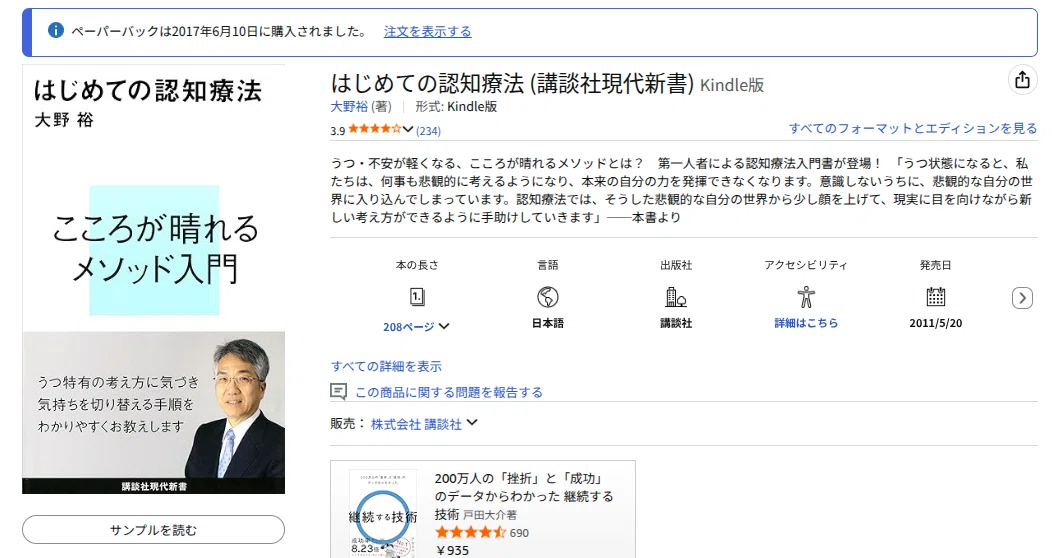The image size is (1052, 558).
Task: Open すべてのフォーマットとエディションを見る link
Action: (912, 128)
